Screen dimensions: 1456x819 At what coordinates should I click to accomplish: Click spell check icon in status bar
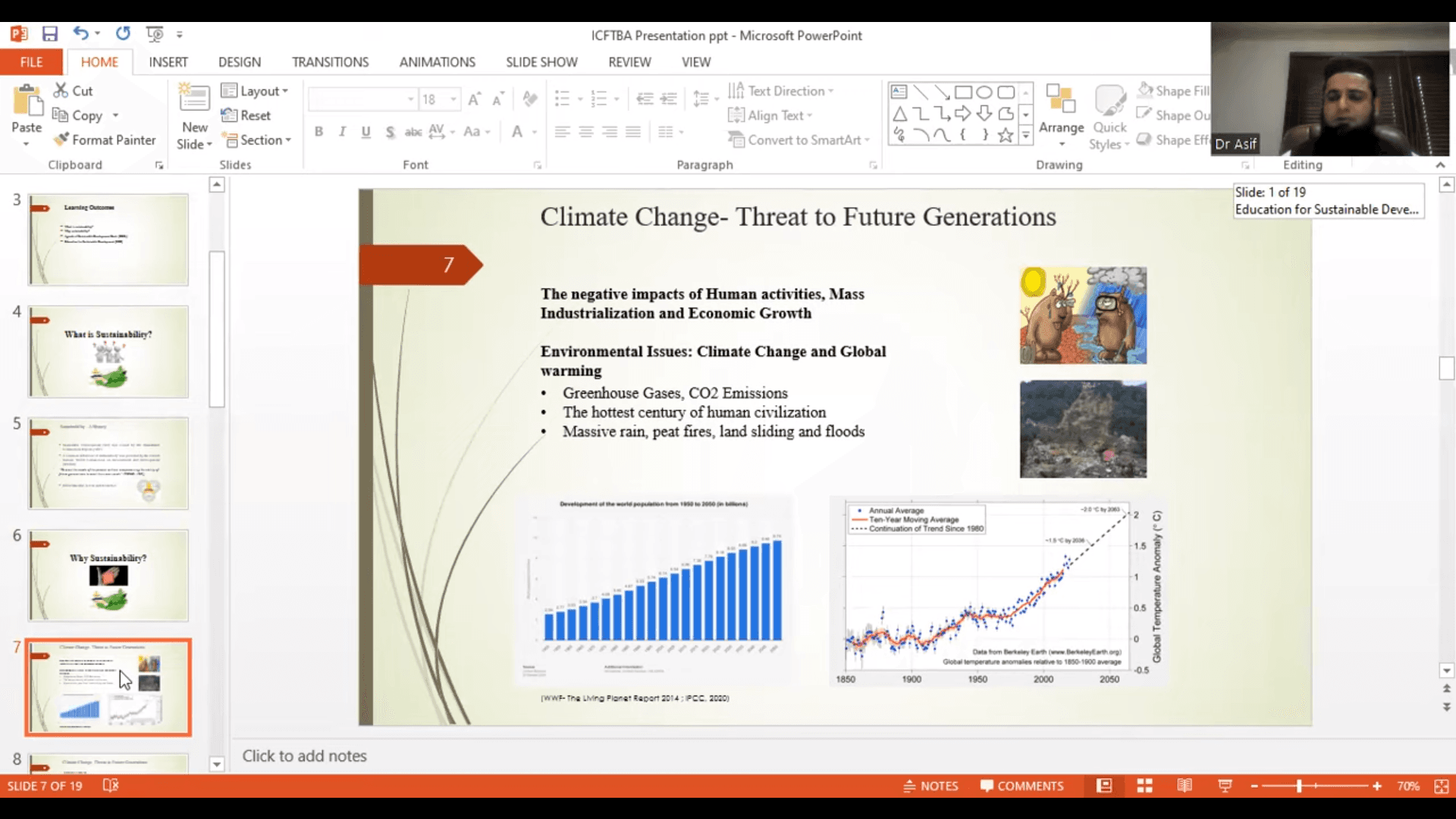click(x=111, y=786)
